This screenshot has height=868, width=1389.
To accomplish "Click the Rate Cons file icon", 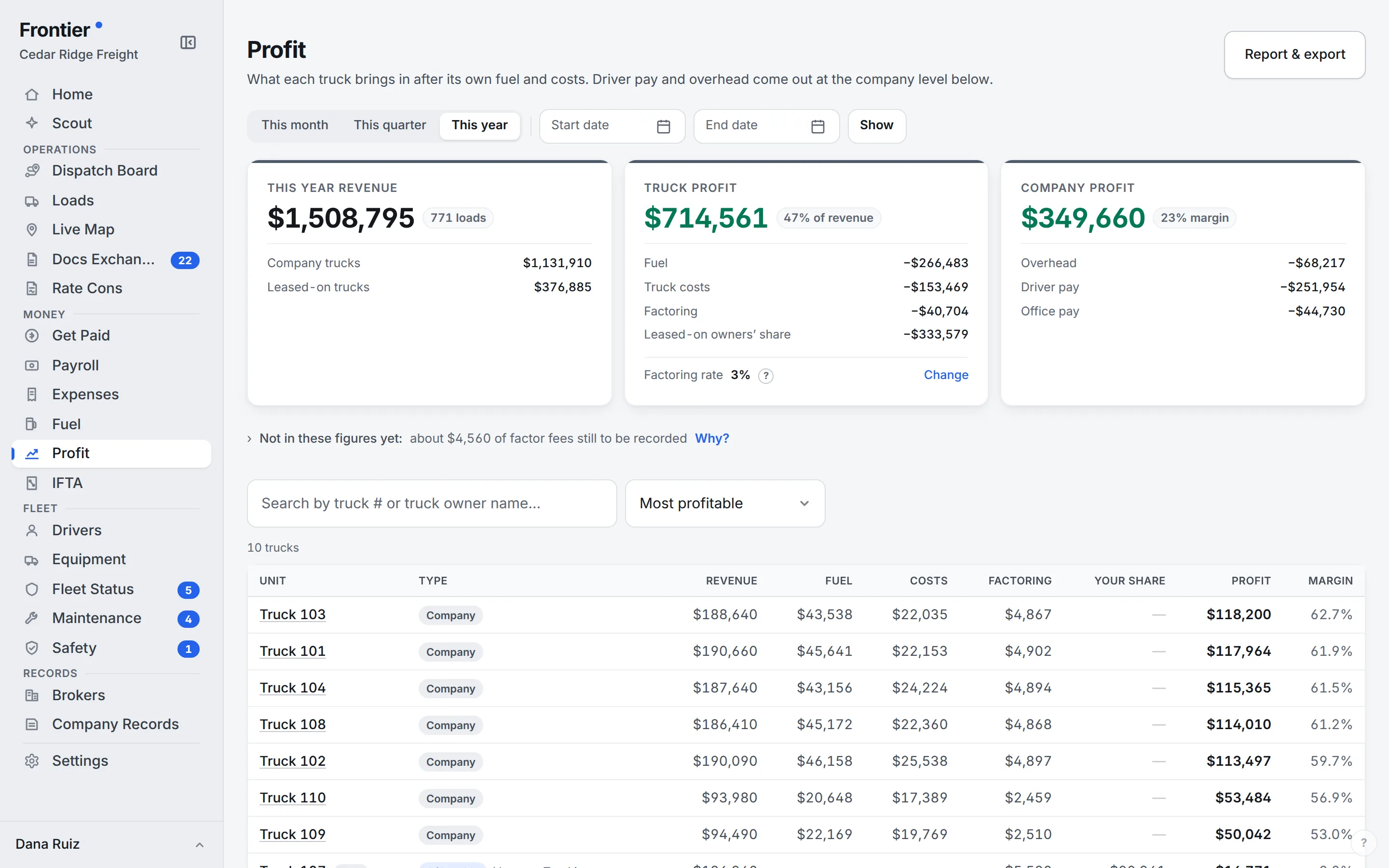I will point(32,288).
